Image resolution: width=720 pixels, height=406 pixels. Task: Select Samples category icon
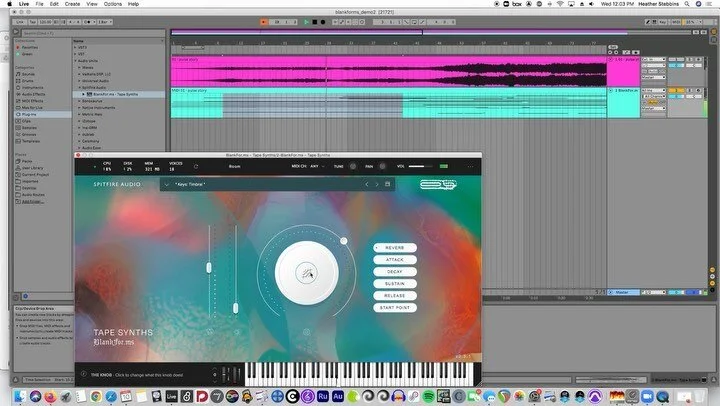pos(18,128)
